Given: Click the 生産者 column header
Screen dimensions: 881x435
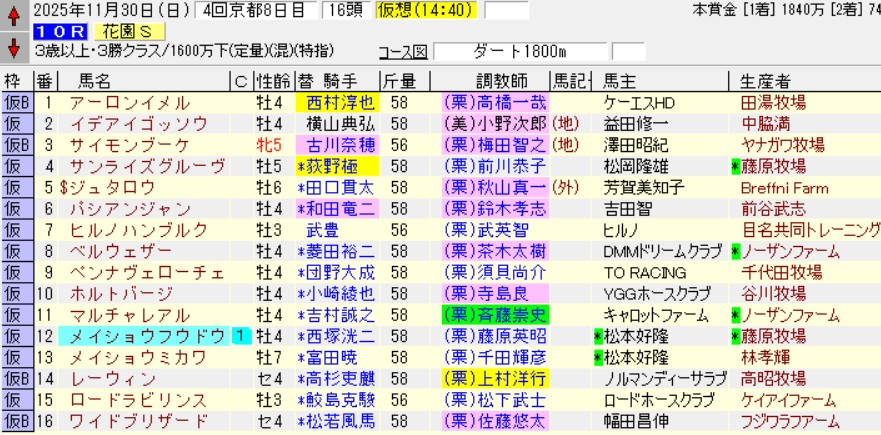Looking at the screenshot, I should pos(766,81).
